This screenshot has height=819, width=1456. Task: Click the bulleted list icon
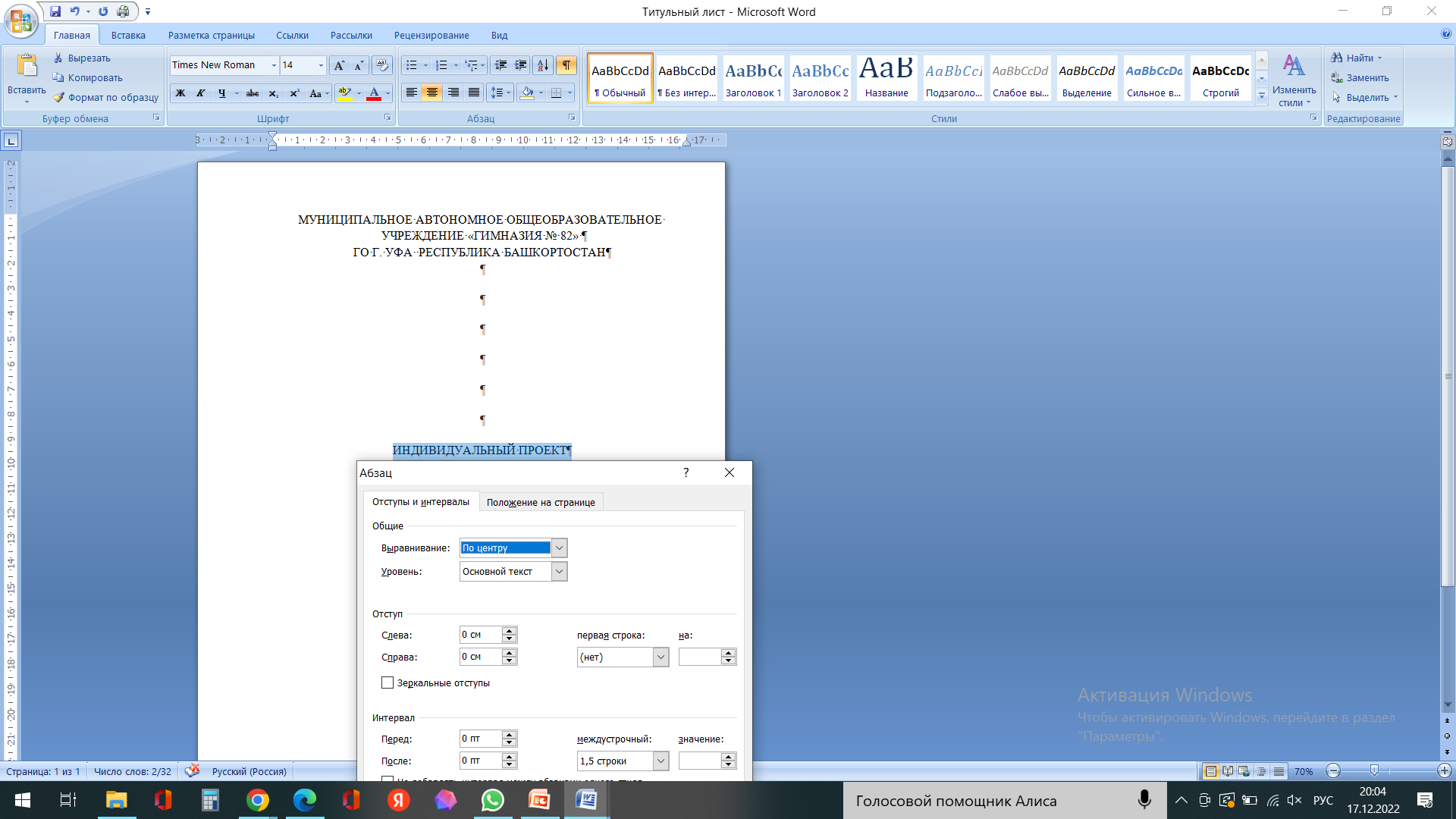[411, 65]
